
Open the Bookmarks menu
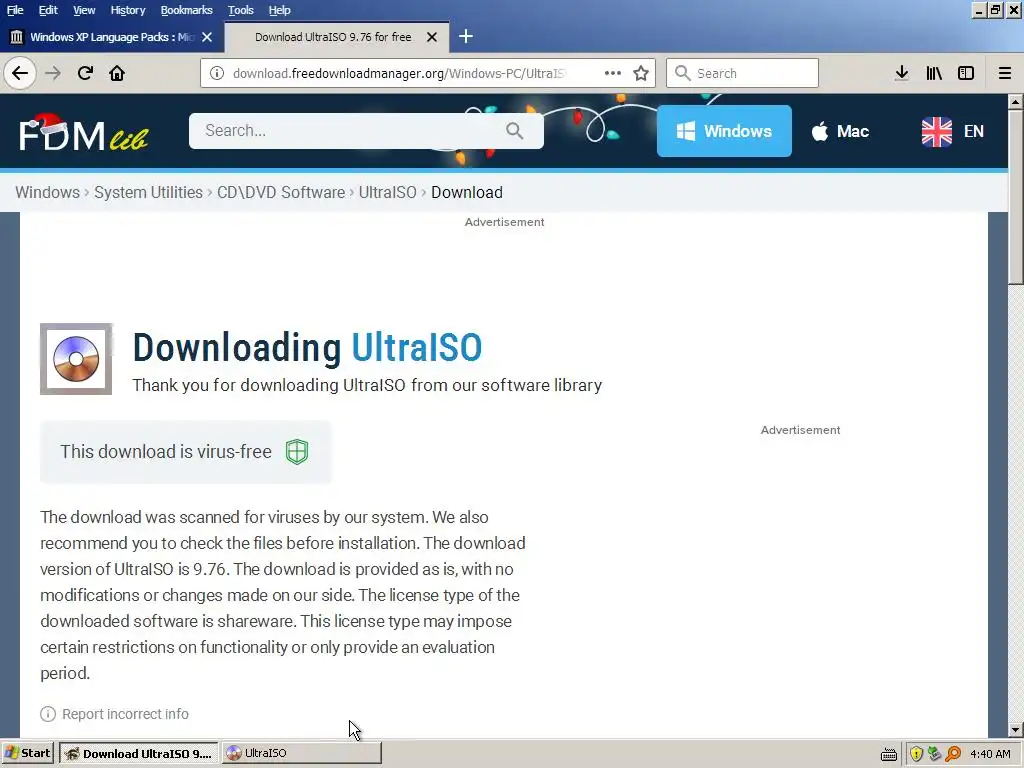pyautogui.click(x=186, y=10)
